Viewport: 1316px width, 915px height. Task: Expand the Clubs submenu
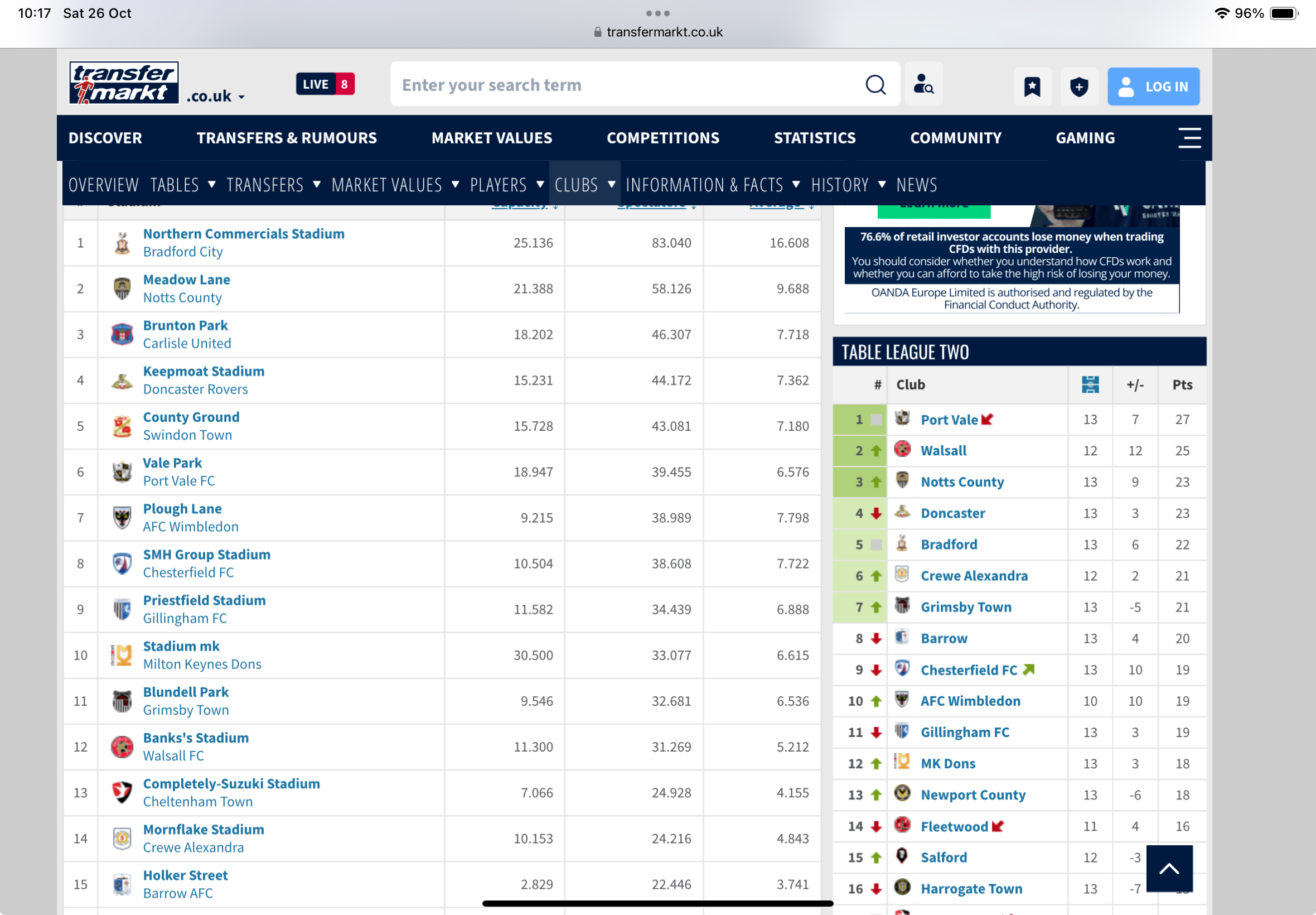tap(611, 185)
